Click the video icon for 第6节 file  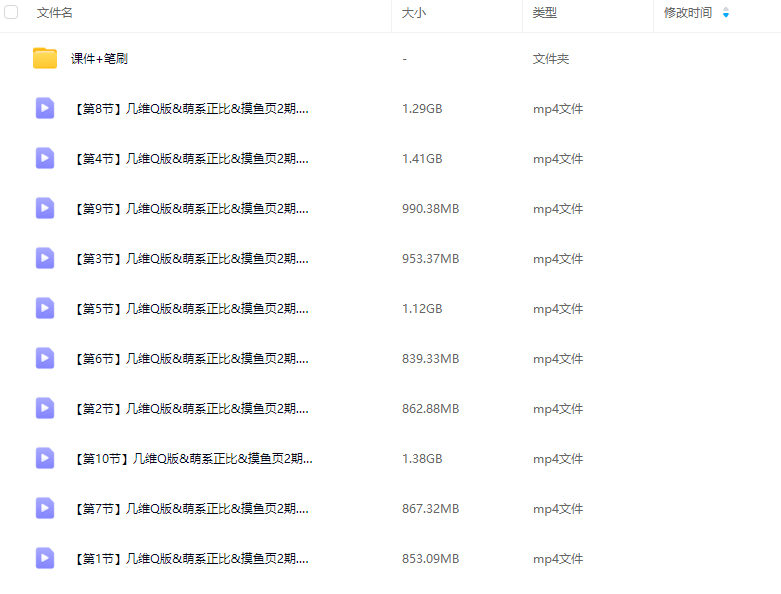[x=45, y=358]
